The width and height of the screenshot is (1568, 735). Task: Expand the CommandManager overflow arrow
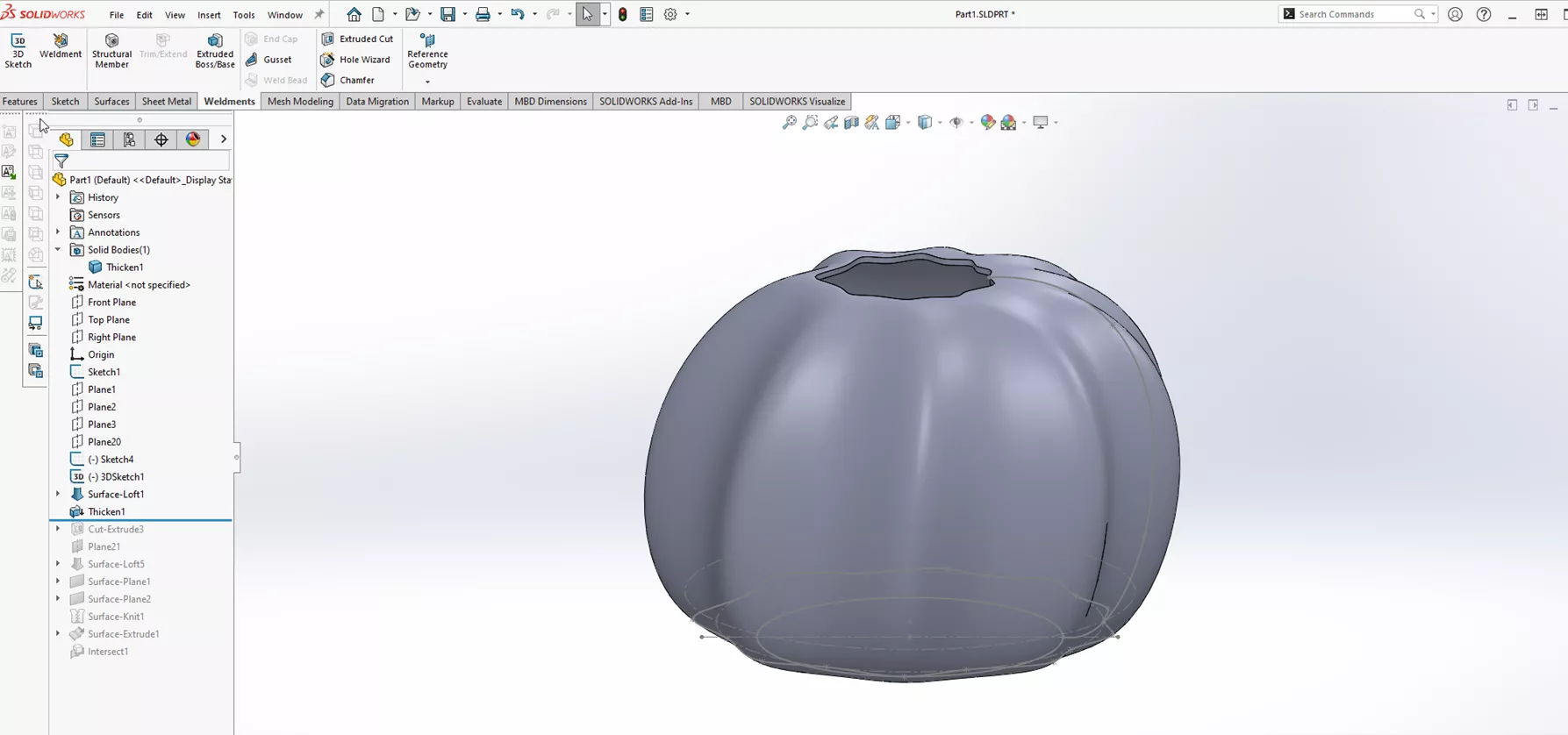pyautogui.click(x=427, y=82)
